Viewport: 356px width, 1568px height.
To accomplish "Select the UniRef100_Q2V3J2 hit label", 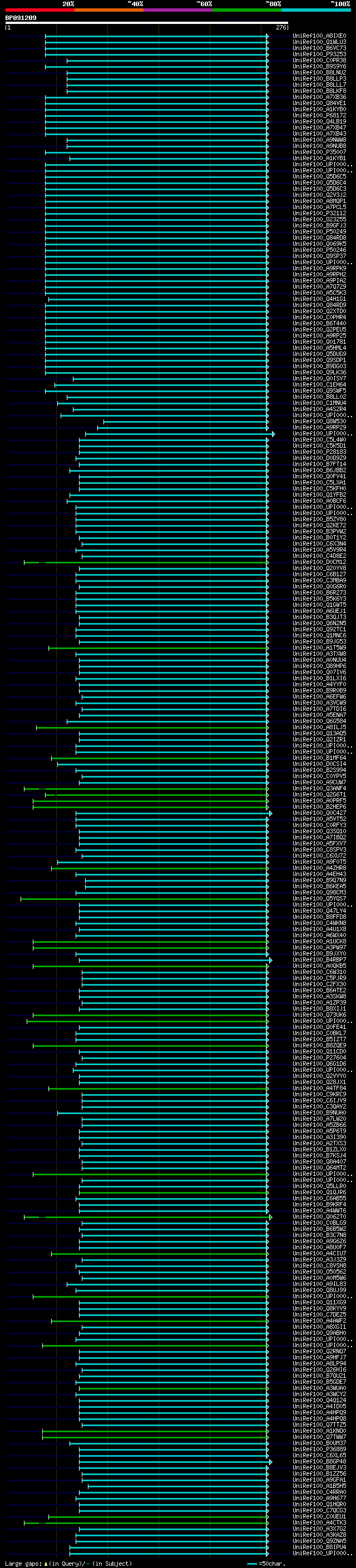I will point(319,195).
